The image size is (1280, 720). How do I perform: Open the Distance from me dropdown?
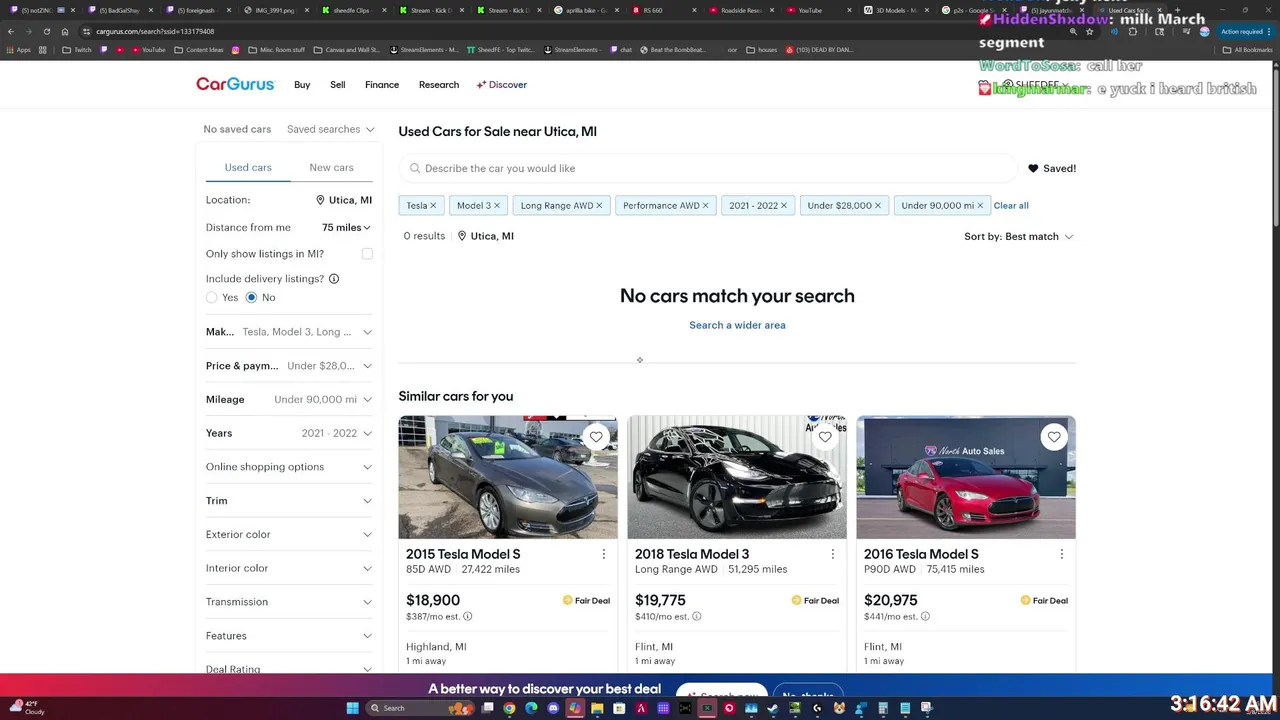pos(346,228)
